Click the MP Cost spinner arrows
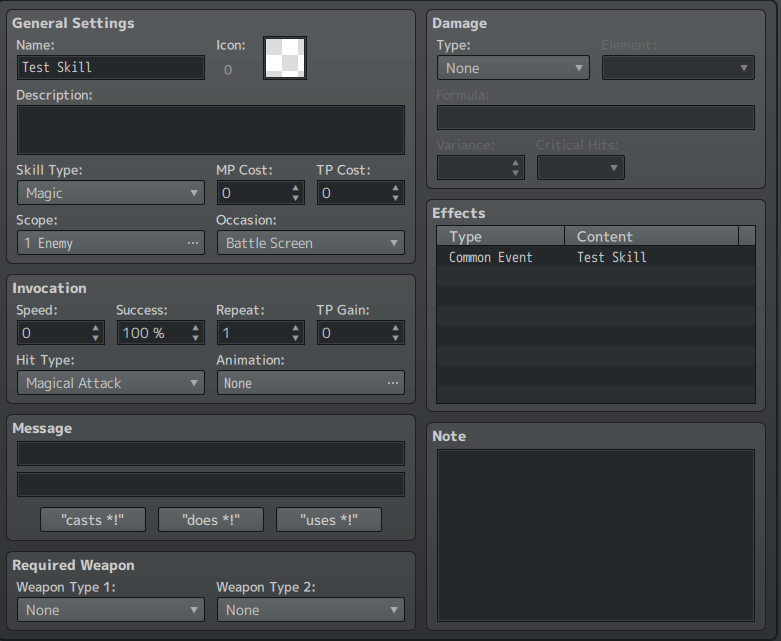The height and width of the screenshot is (641, 781). click(x=296, y=193)
